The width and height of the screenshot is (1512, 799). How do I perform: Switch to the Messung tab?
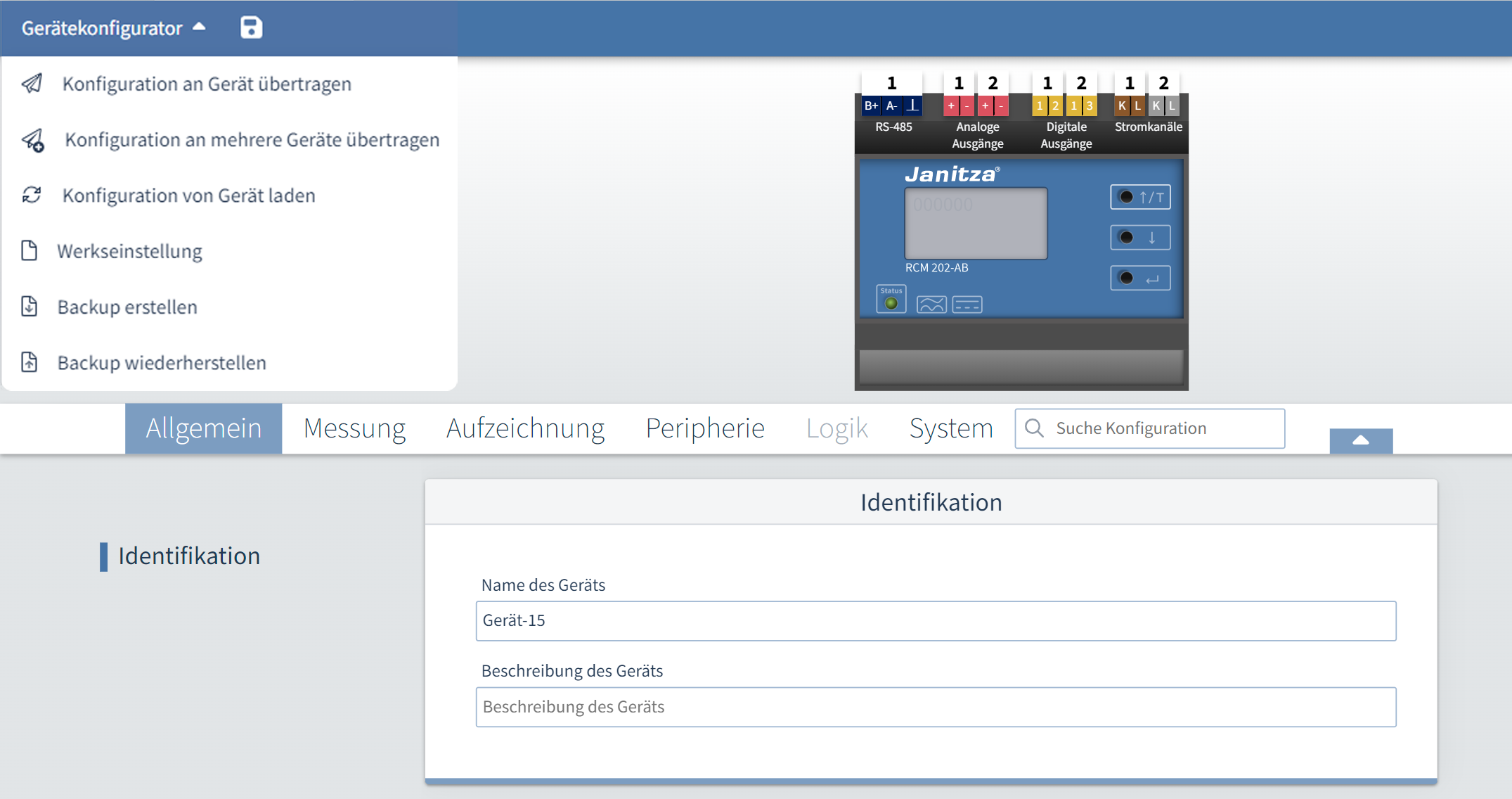(354, 428)
